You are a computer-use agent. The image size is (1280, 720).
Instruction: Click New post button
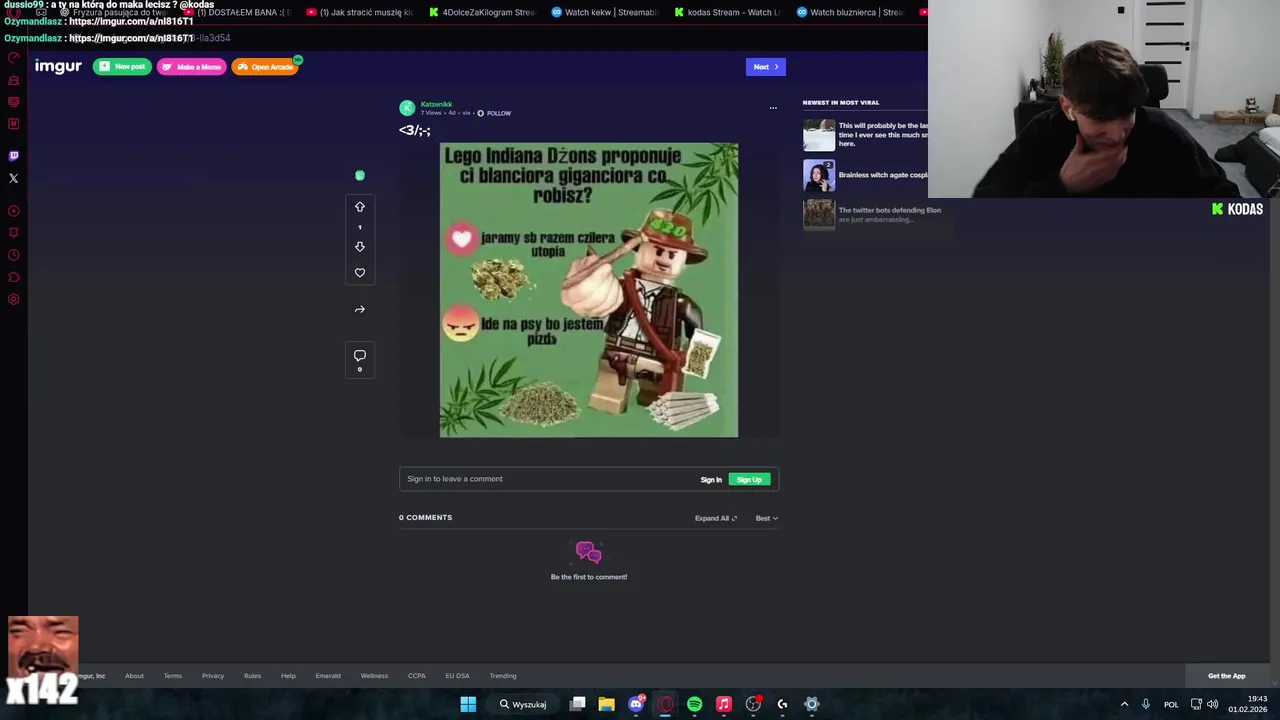(122, 67)
